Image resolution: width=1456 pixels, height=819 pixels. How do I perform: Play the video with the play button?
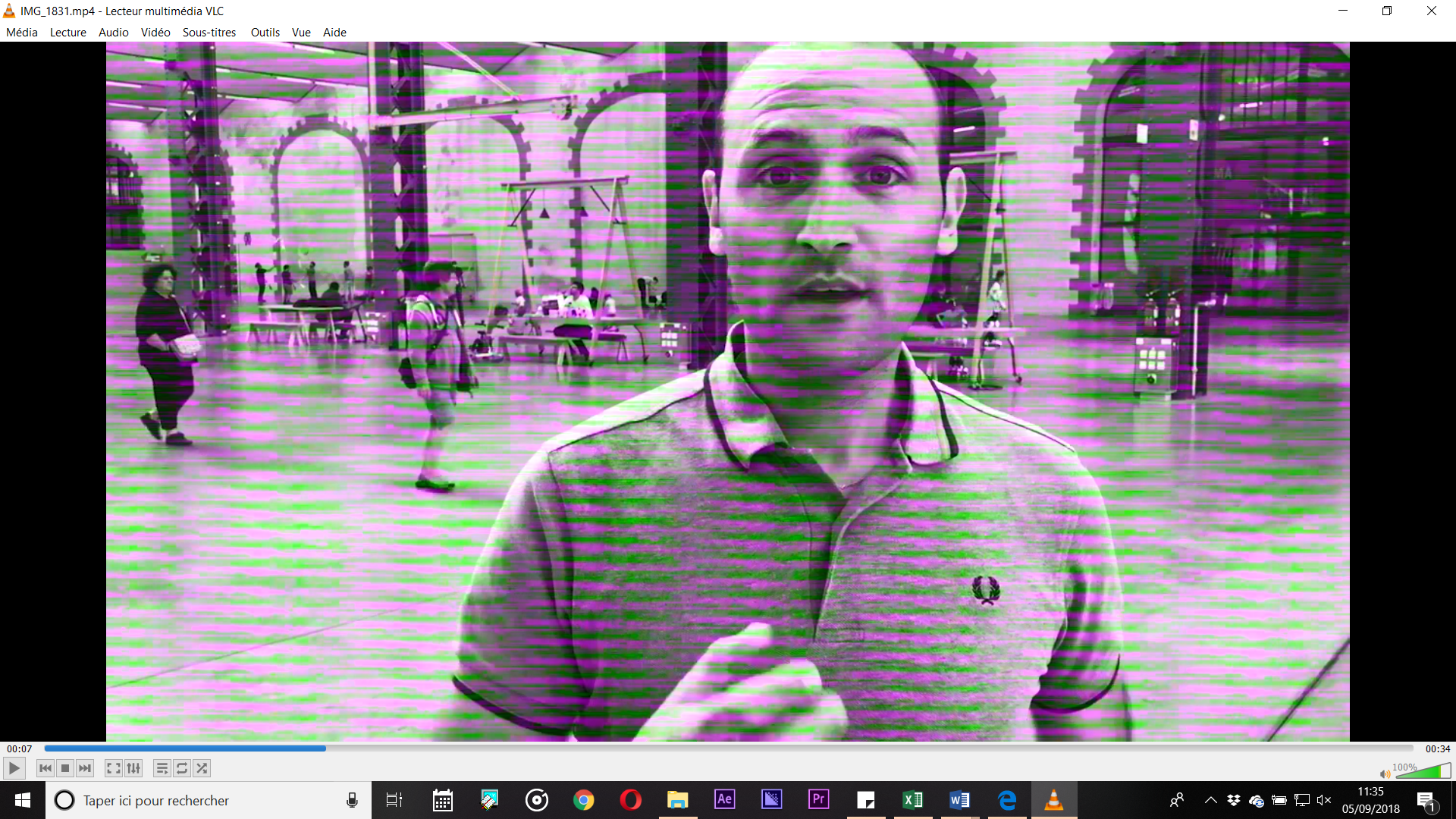tap(14, 768)
